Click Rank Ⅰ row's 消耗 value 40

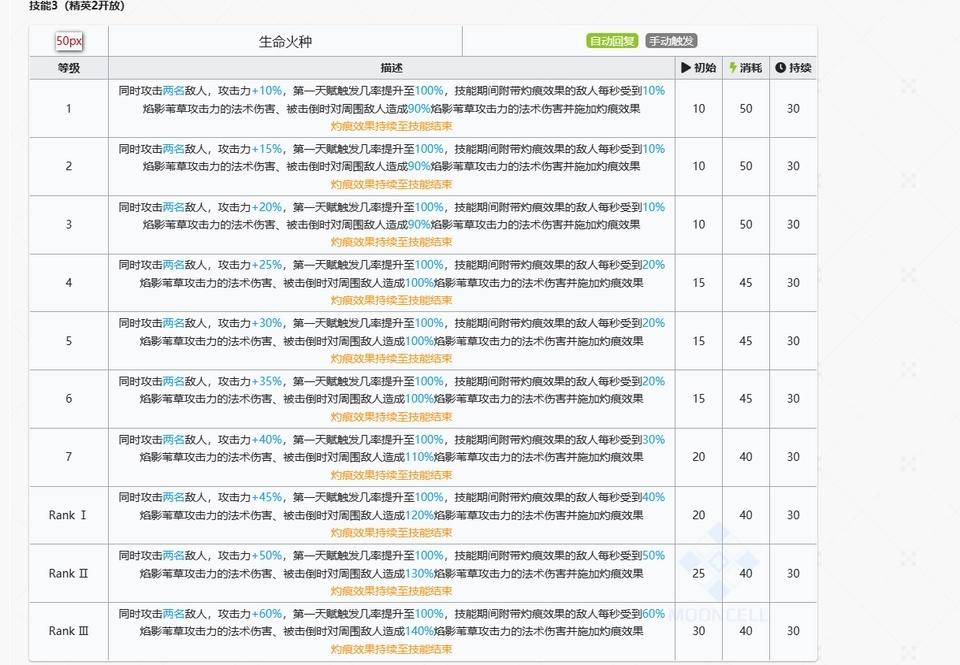[x=746, y=515]
